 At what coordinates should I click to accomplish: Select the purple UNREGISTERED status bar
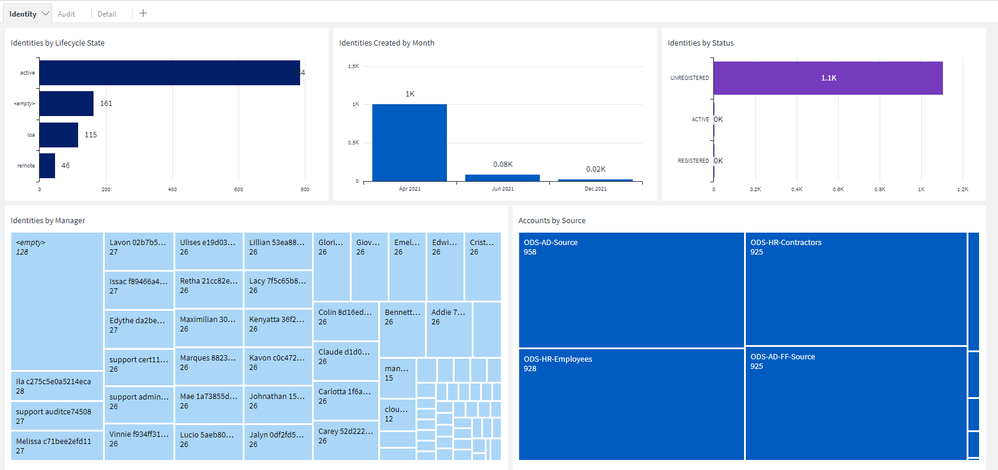pos(827,77)
